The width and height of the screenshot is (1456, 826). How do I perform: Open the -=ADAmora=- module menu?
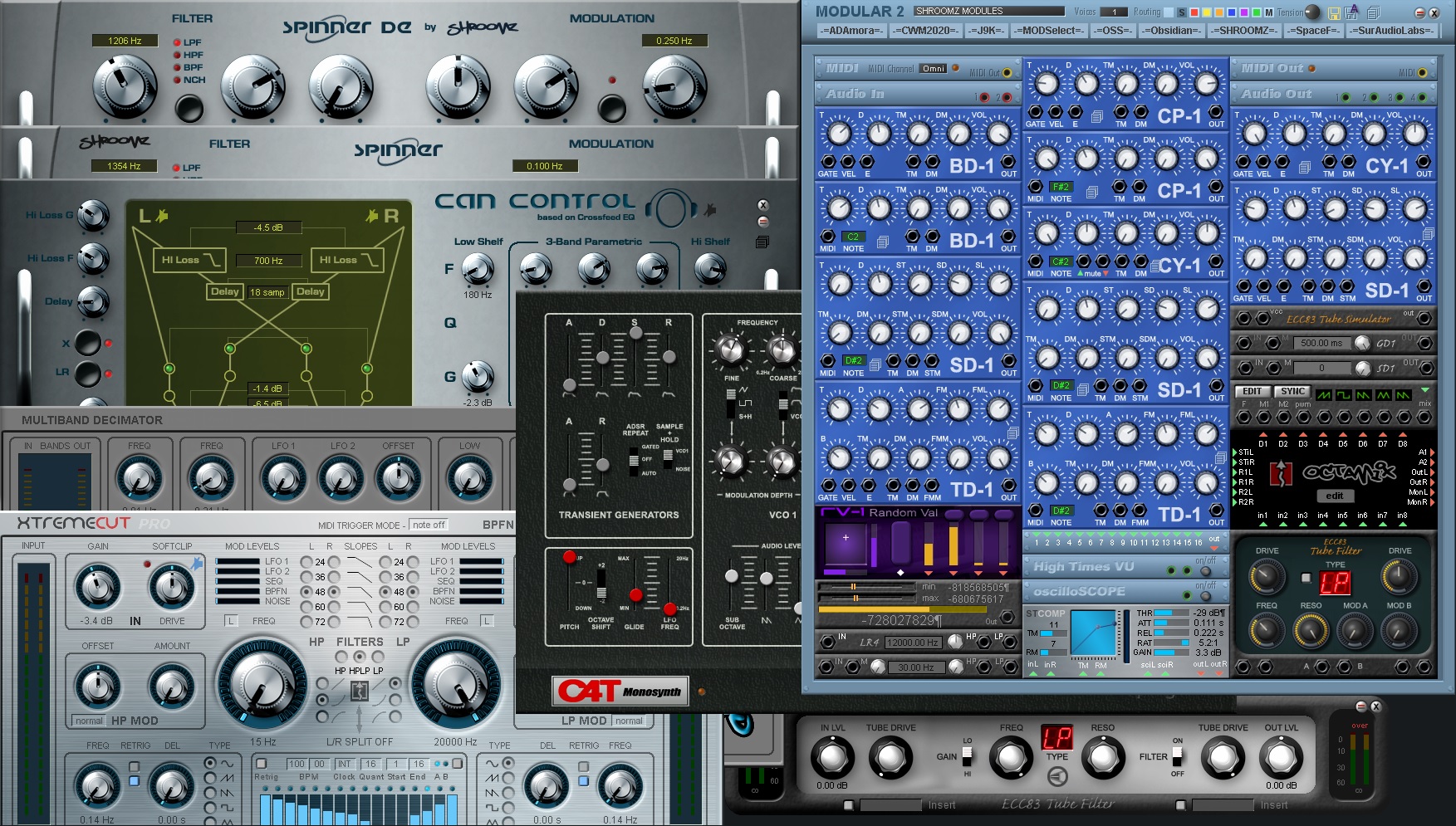tap(851, 31)
